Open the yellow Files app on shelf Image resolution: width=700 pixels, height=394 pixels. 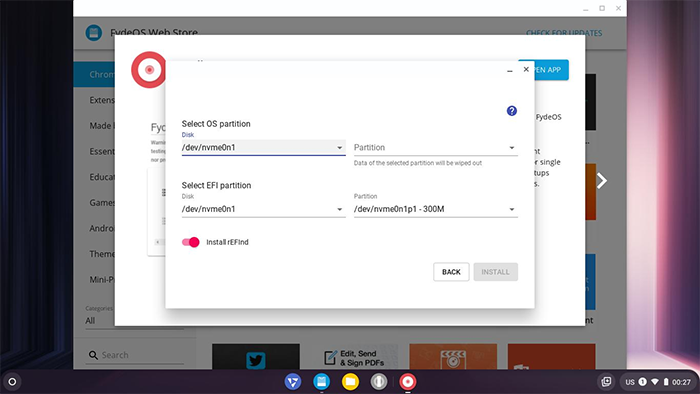tap(350, 382)
